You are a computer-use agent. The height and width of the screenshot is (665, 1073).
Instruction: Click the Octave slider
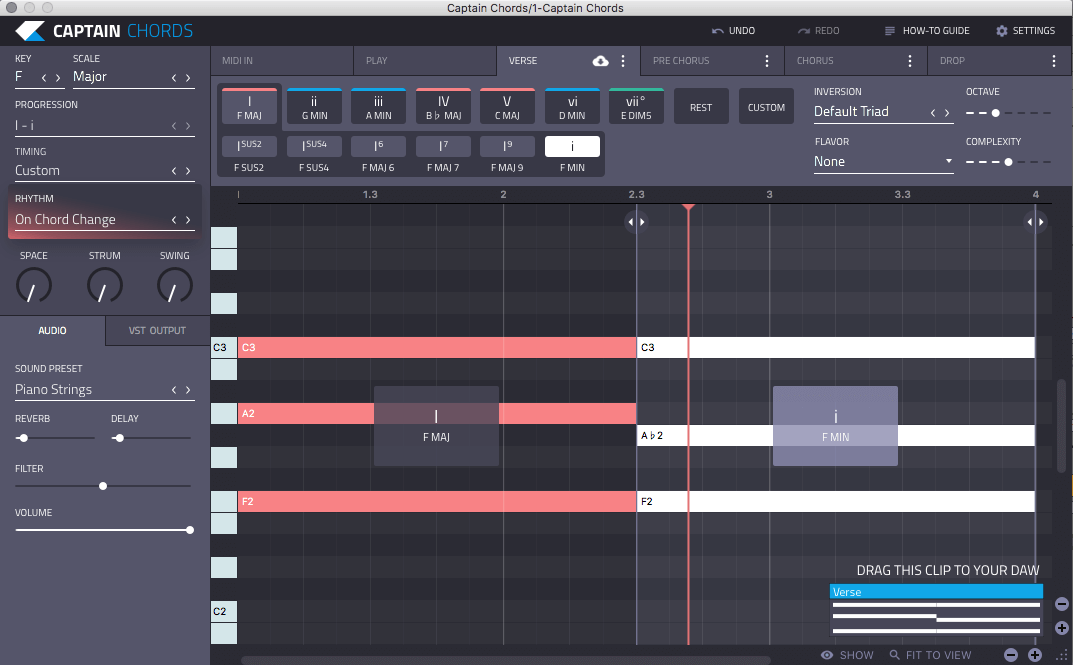1008,113
